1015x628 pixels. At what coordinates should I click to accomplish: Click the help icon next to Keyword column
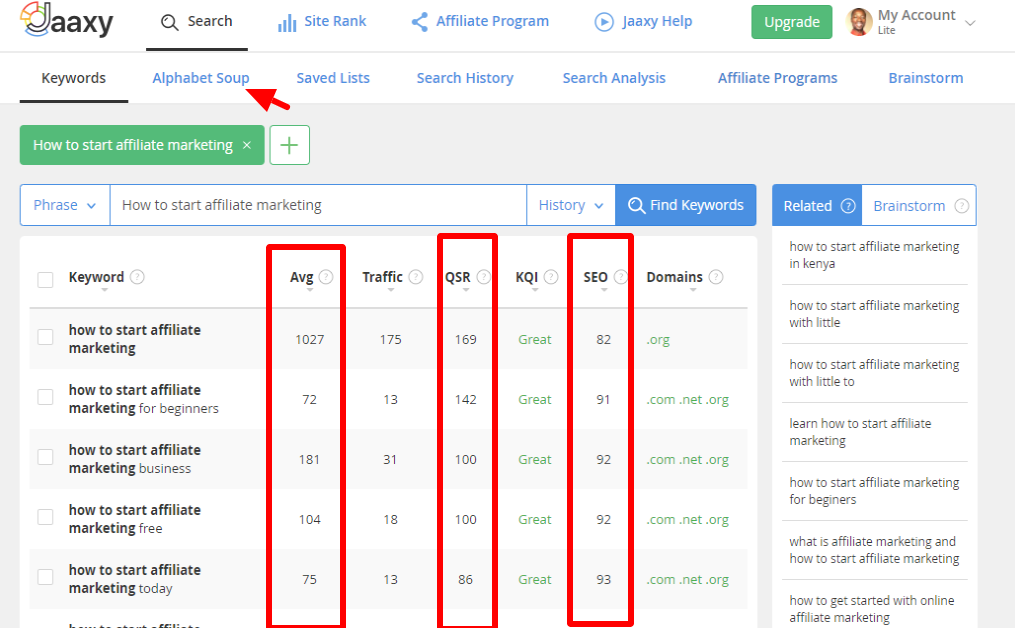coord(137,277)
